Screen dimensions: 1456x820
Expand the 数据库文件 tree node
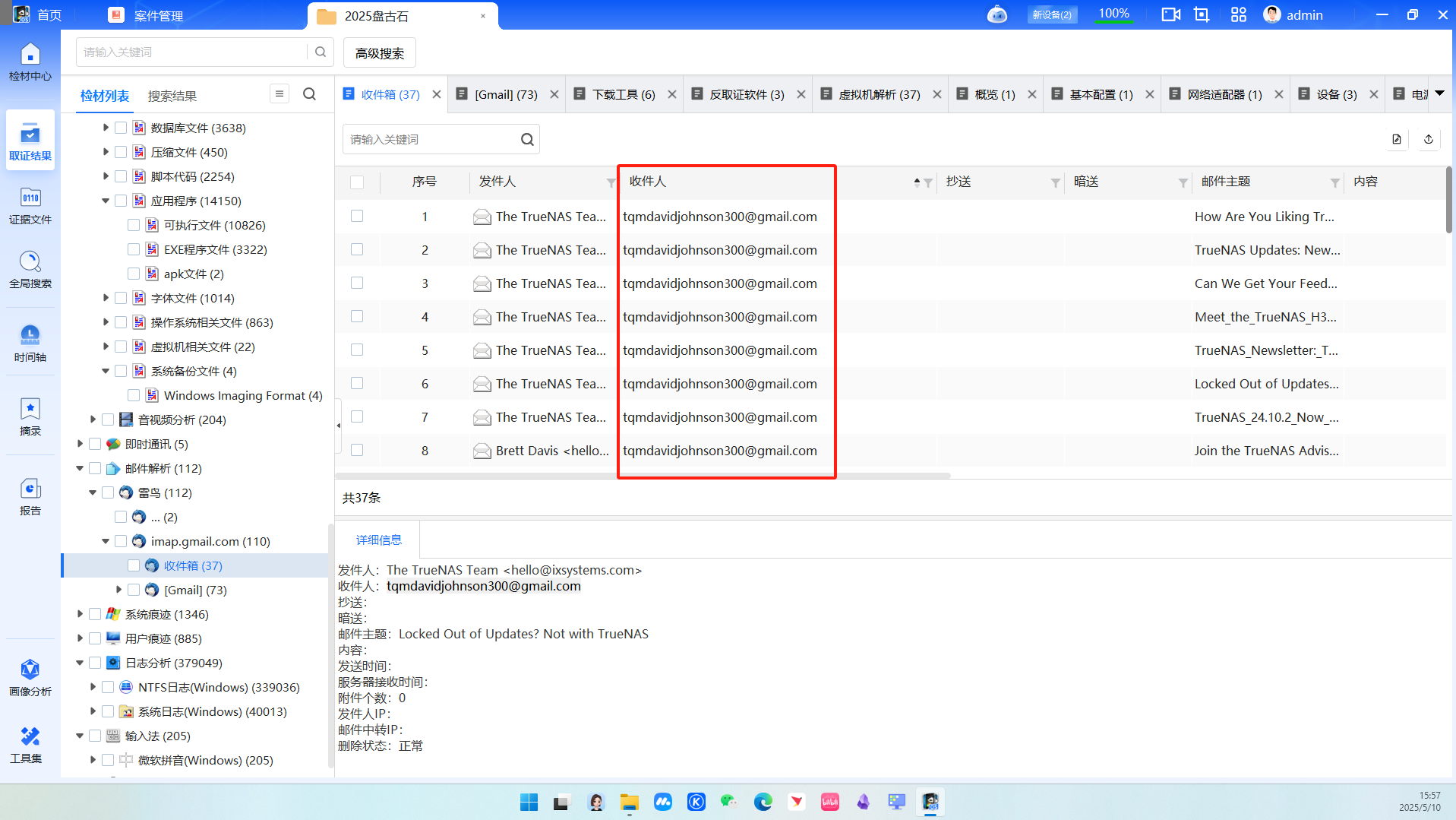(106, 128)
